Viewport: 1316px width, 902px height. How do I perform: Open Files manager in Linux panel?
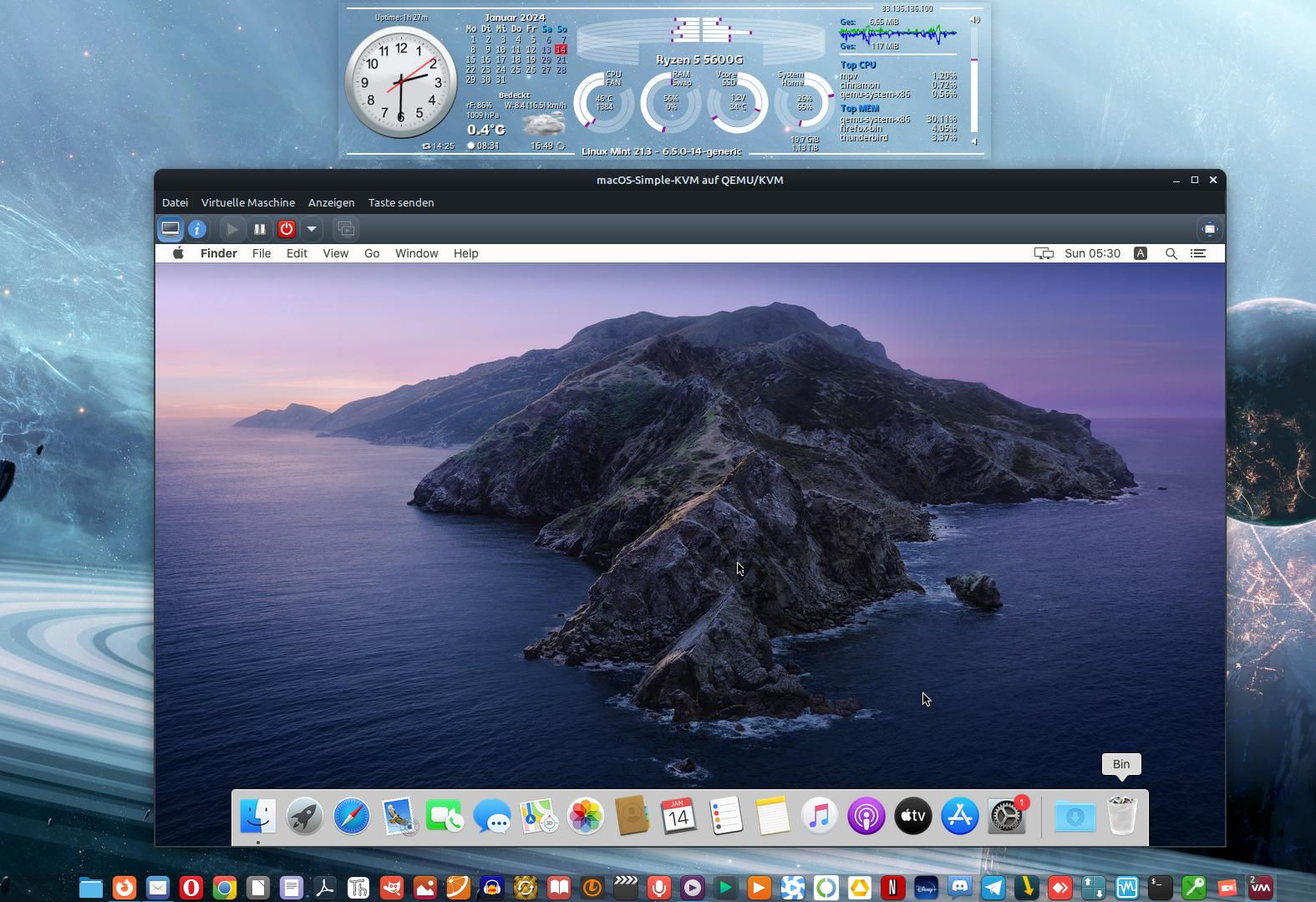click(91, 887)
